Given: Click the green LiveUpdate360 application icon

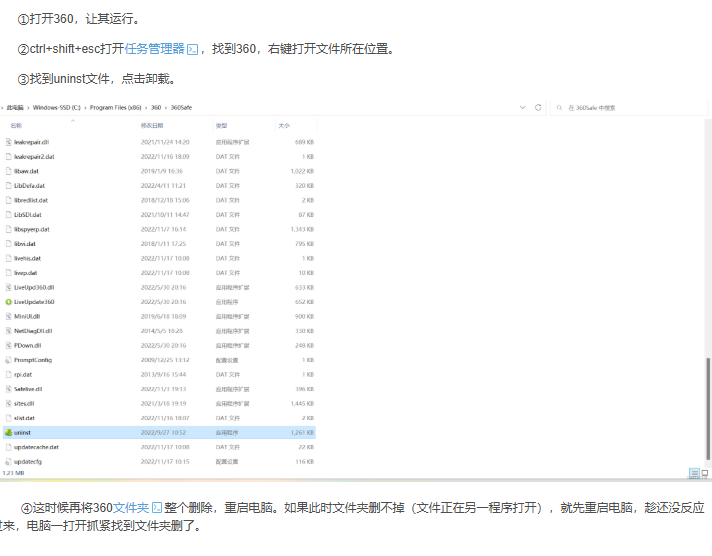Looking at the screenshot, I should (8, 302).
